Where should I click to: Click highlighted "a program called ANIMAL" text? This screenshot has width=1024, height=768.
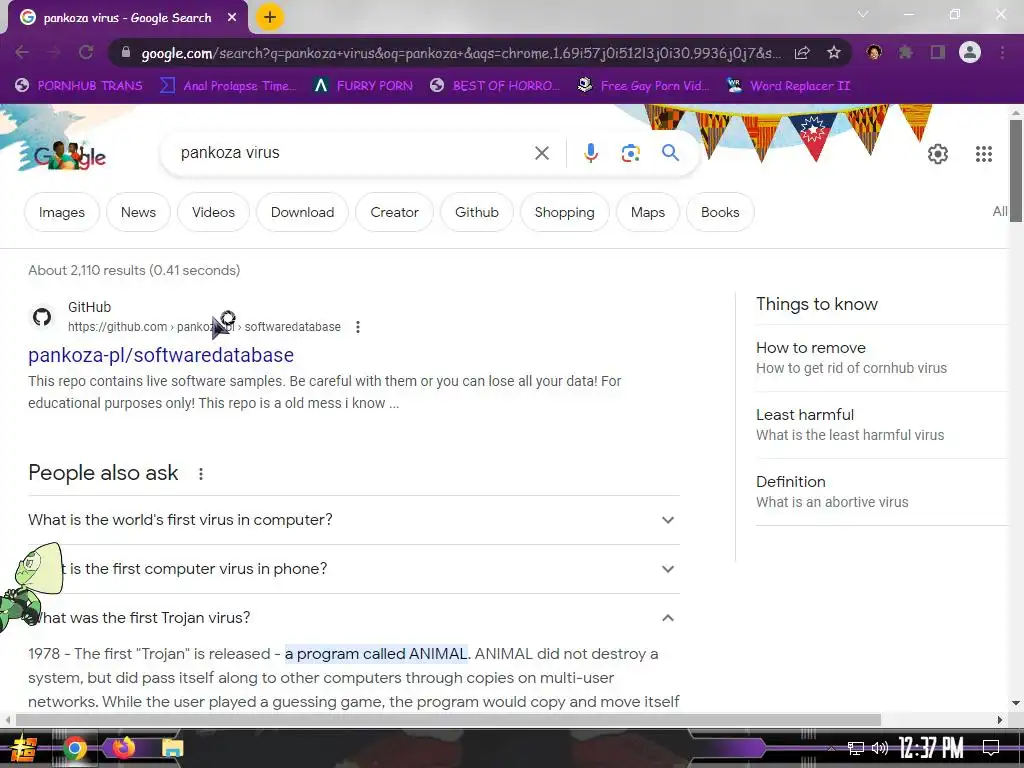point(376,654)
